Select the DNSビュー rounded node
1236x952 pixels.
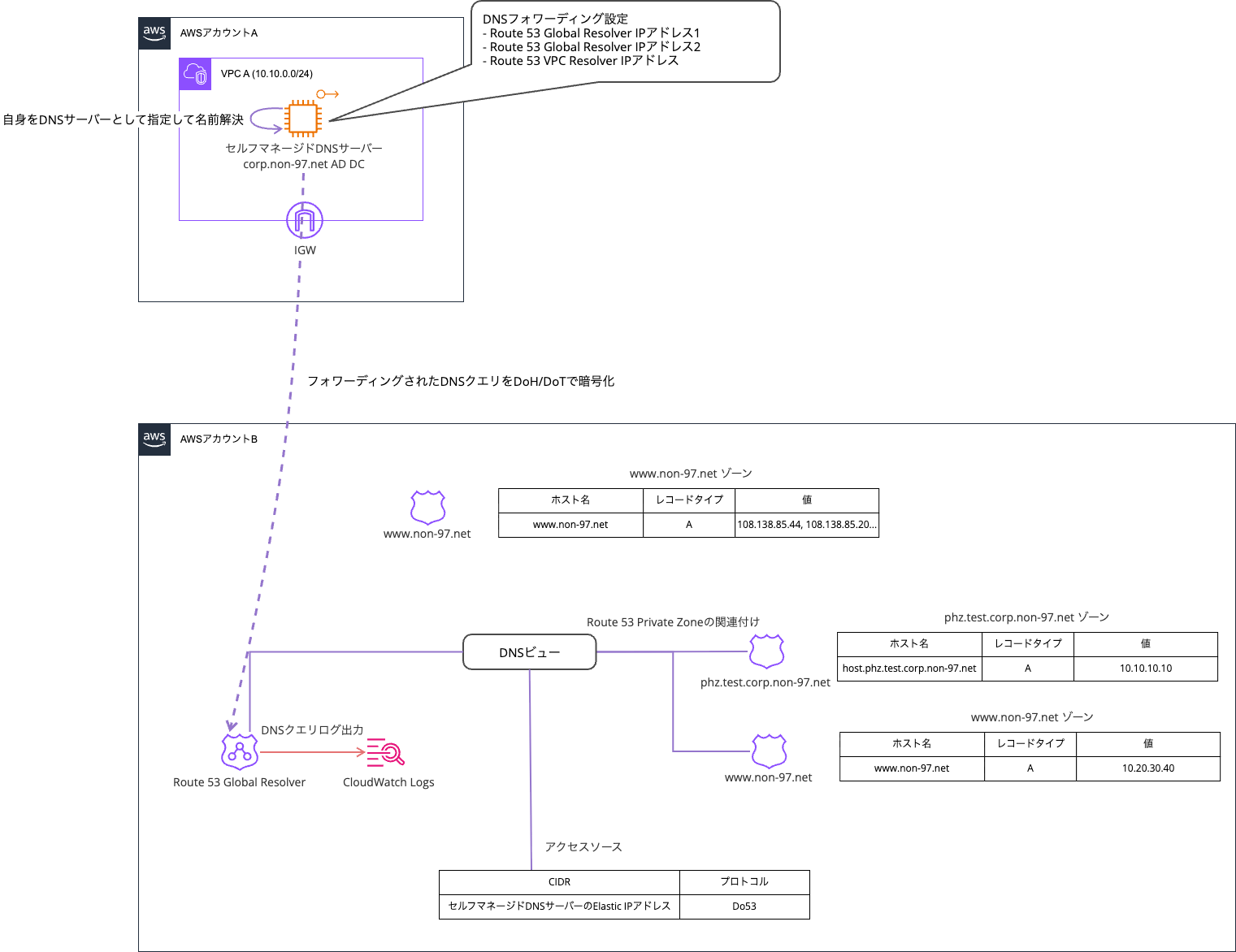click(x=529, y=651)
